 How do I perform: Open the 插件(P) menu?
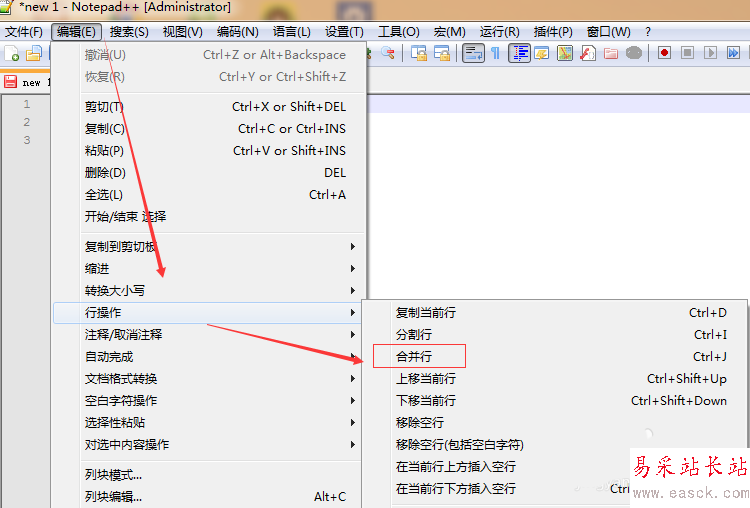553,32
